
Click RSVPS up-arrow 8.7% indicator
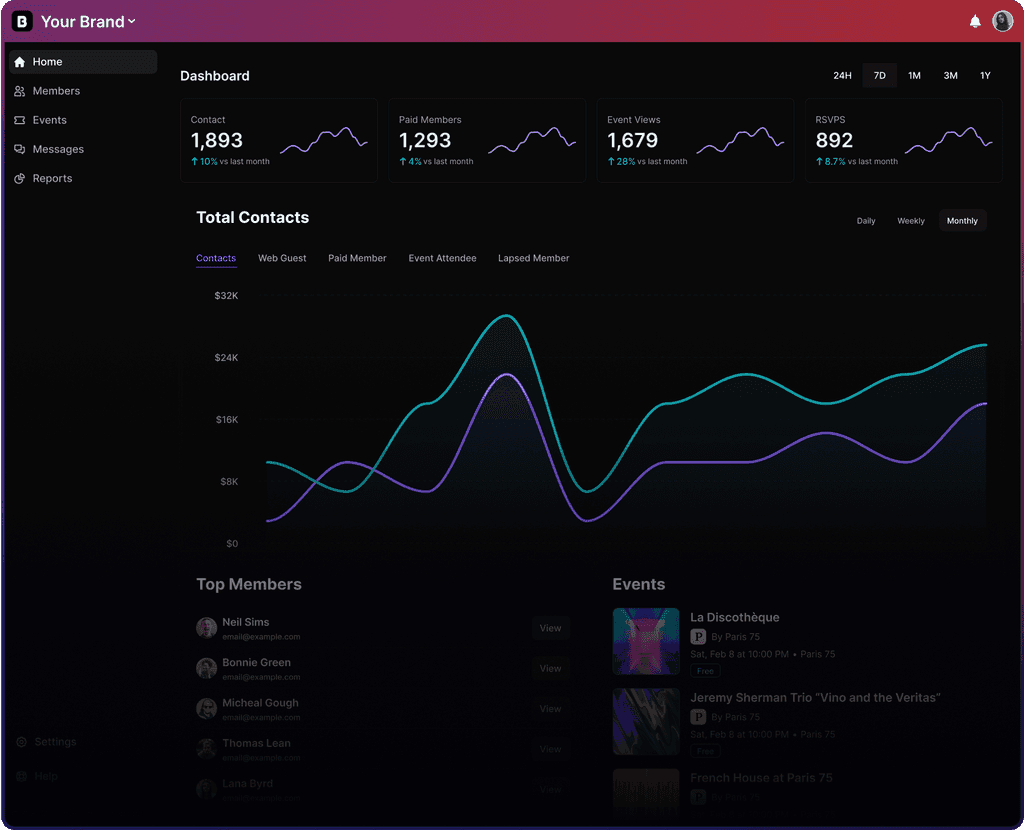[831, 161]
